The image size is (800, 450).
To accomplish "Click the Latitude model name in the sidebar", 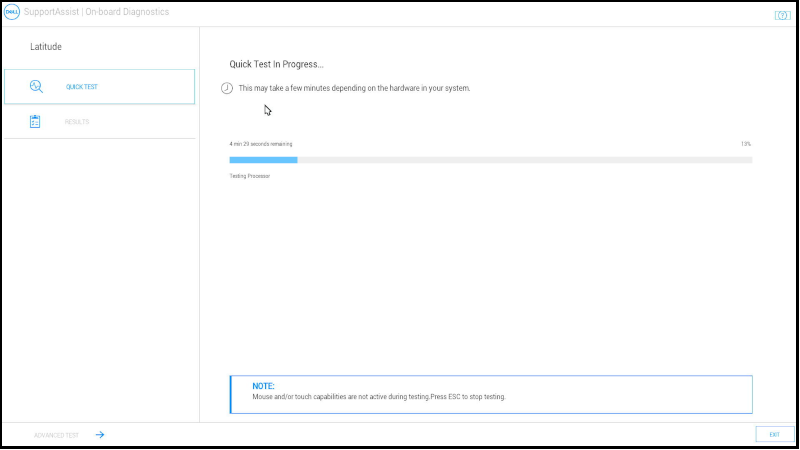I will point(46,47).
